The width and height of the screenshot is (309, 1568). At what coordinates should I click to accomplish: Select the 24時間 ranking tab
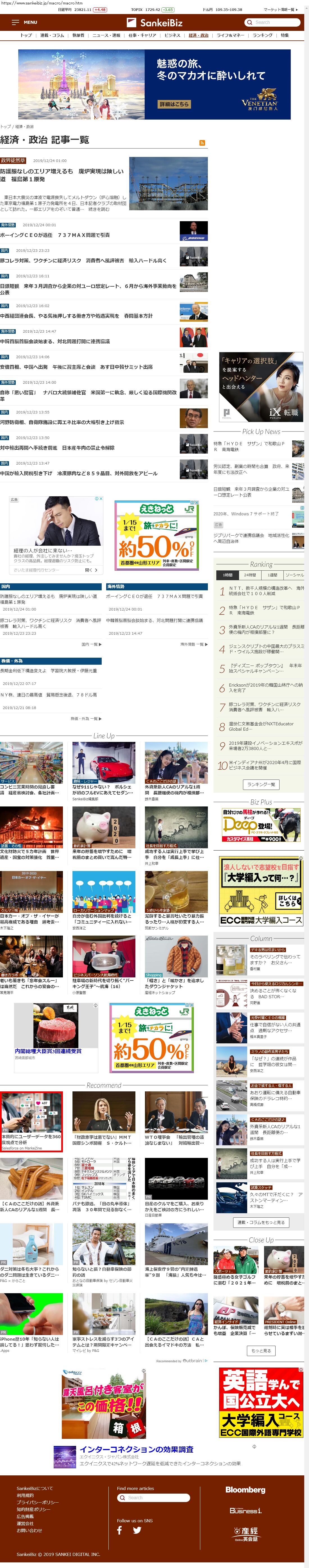point(250,575)
